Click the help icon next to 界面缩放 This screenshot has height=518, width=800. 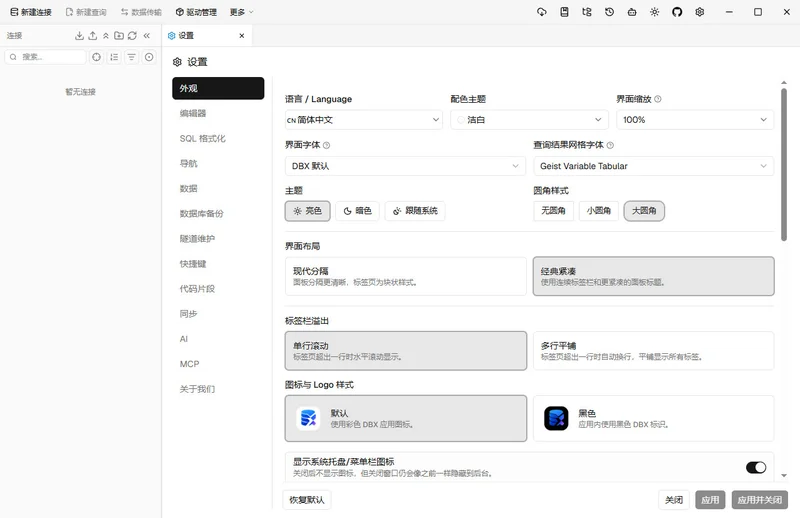tap(658, 99)
